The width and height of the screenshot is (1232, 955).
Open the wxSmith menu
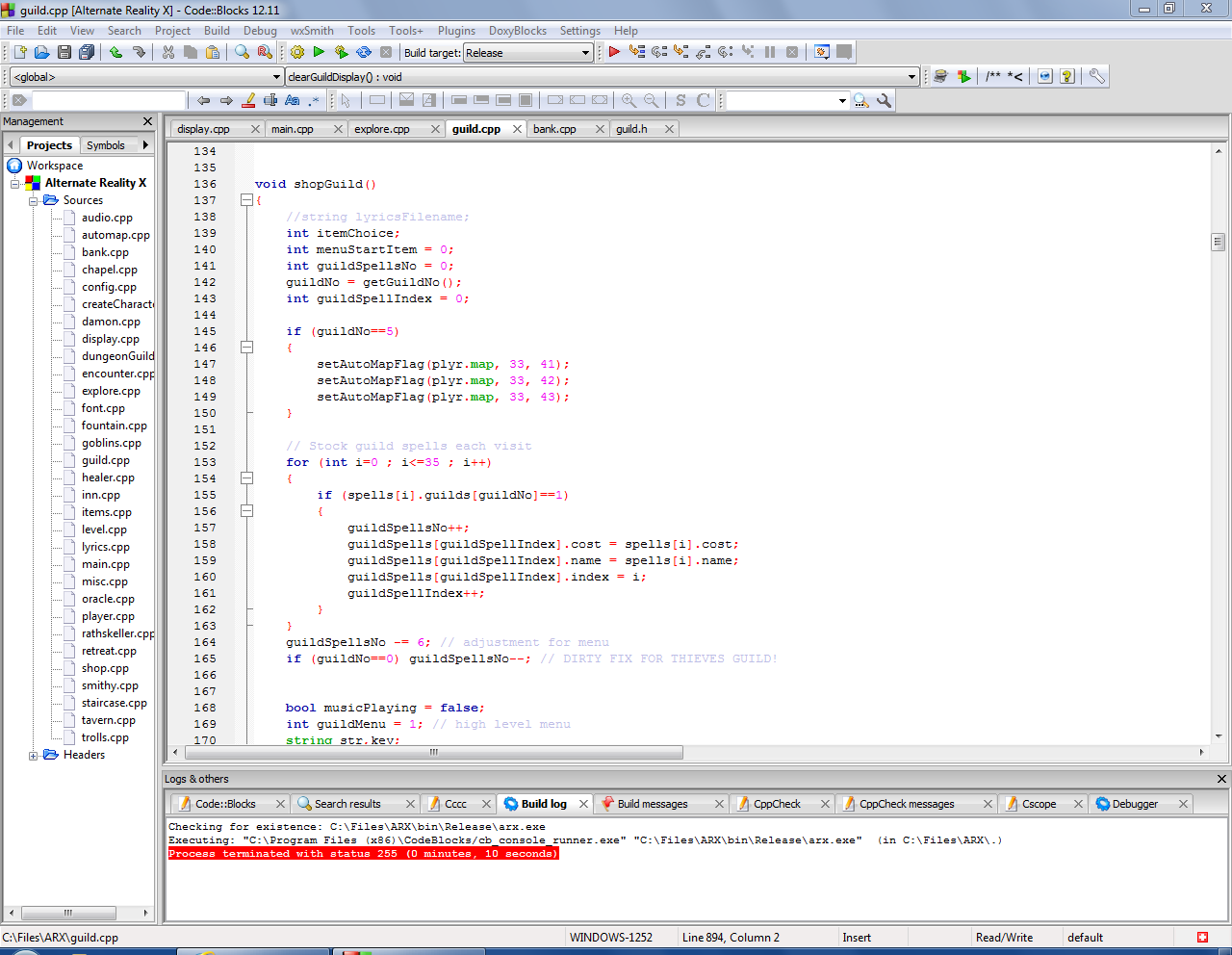[x=312, y=31]
